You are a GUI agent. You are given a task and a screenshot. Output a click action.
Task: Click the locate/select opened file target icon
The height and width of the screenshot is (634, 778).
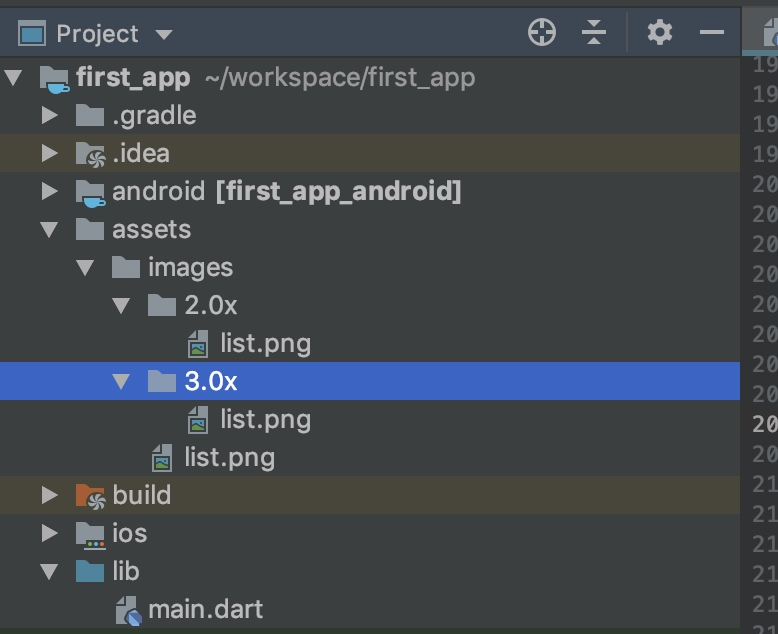[541, 33]
